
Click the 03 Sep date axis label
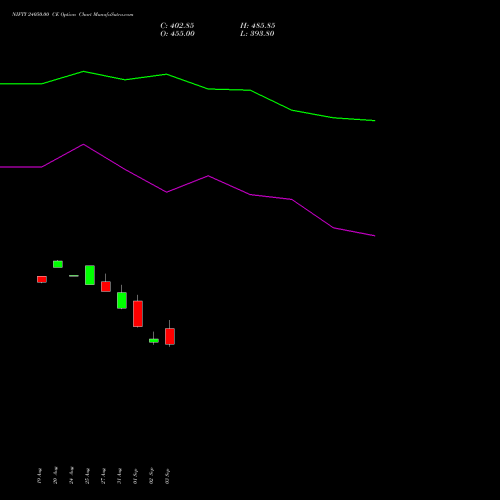tap(167, 476)
